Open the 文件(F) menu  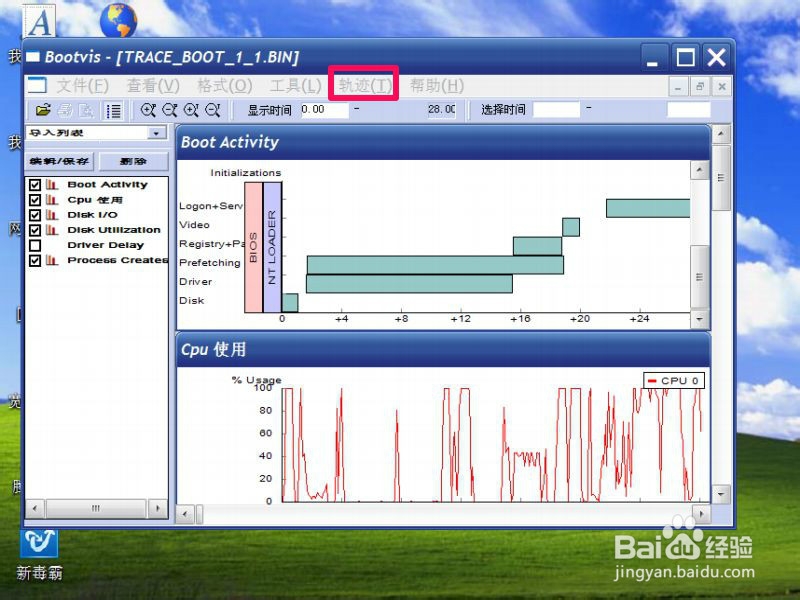[82, 86]
